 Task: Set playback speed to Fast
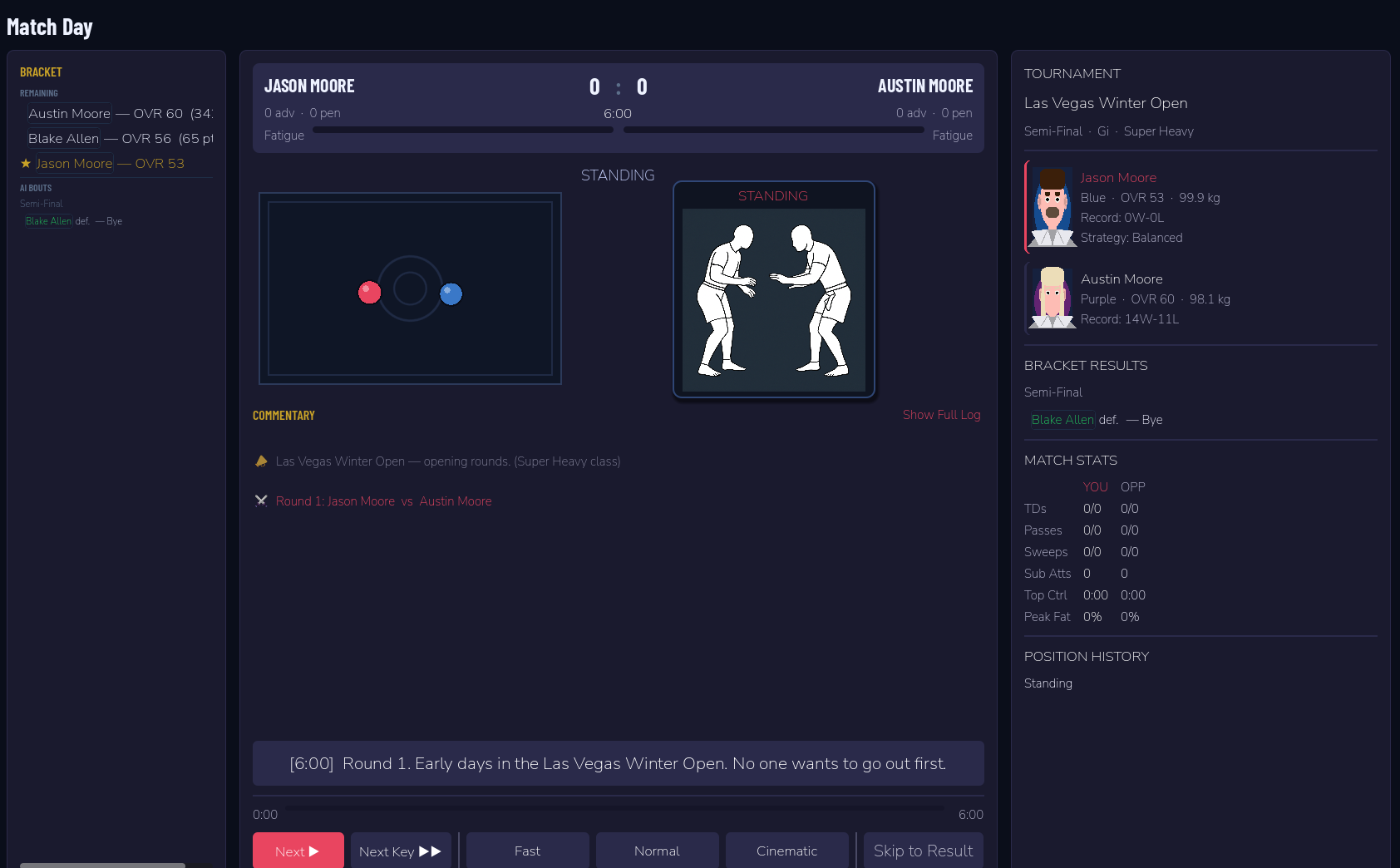tap(528, 851)
